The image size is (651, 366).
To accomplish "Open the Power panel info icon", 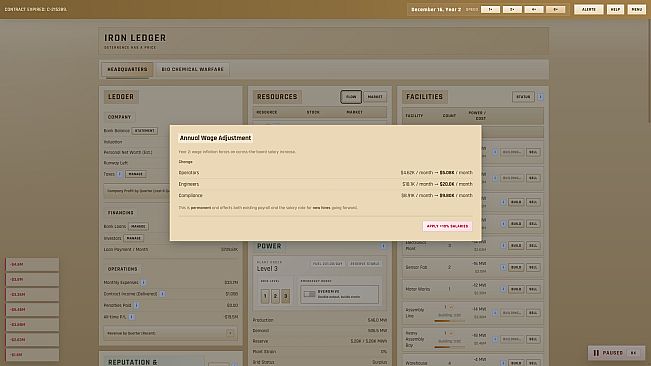I will 383,246.
